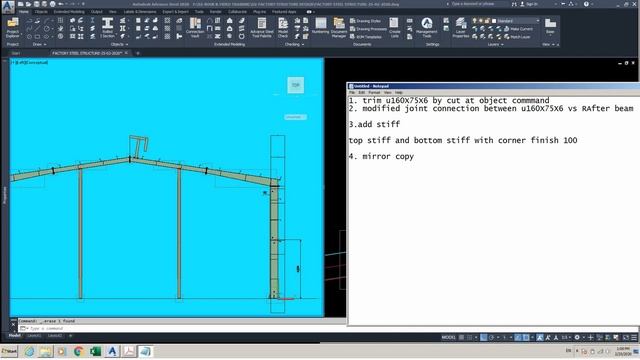The height and width of the screenshot is (360, 640).
Task: Open the PDF reader from the taskbar
Action: [x=129, y=351]
